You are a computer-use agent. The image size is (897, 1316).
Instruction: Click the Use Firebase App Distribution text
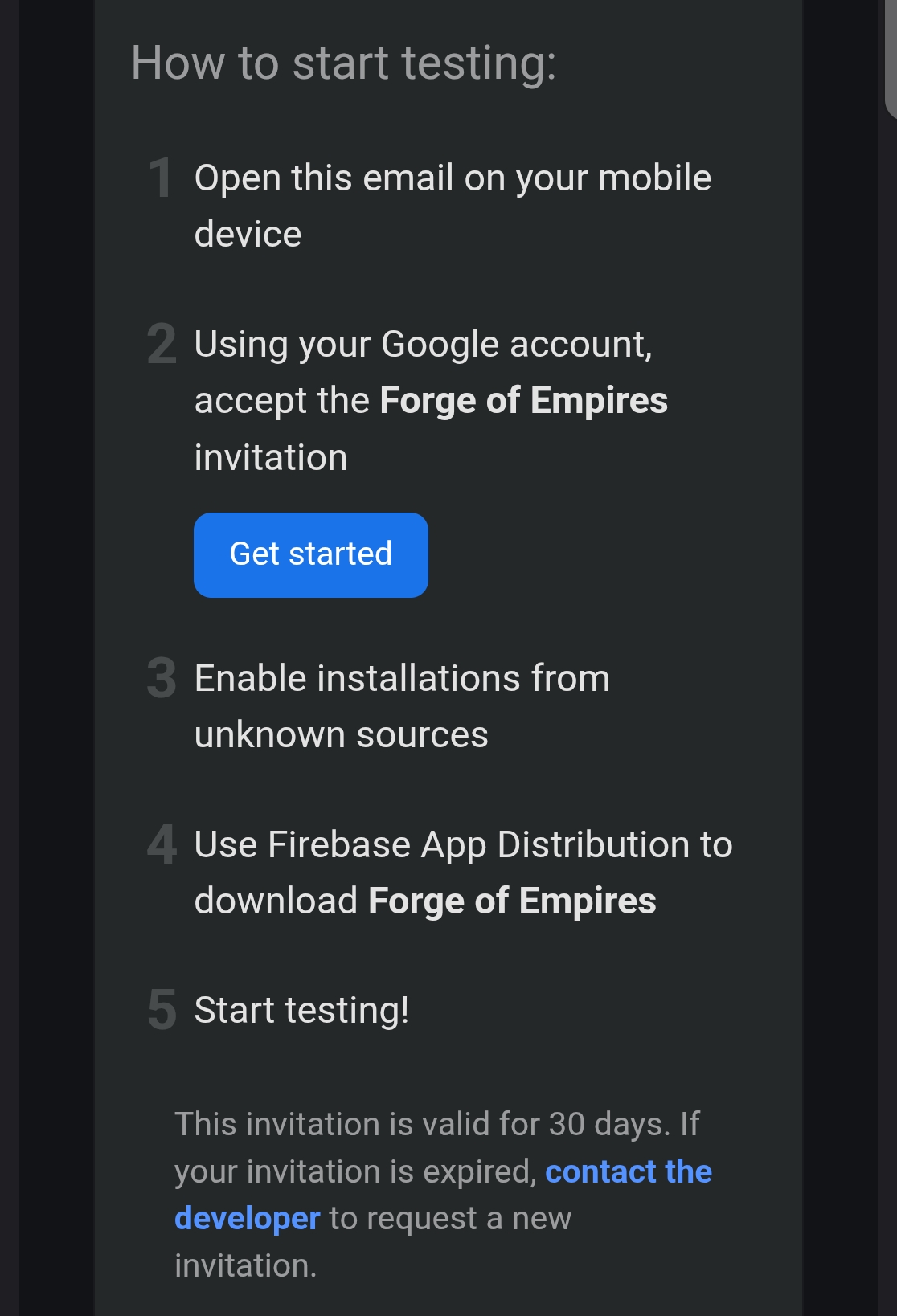[463, 845]
